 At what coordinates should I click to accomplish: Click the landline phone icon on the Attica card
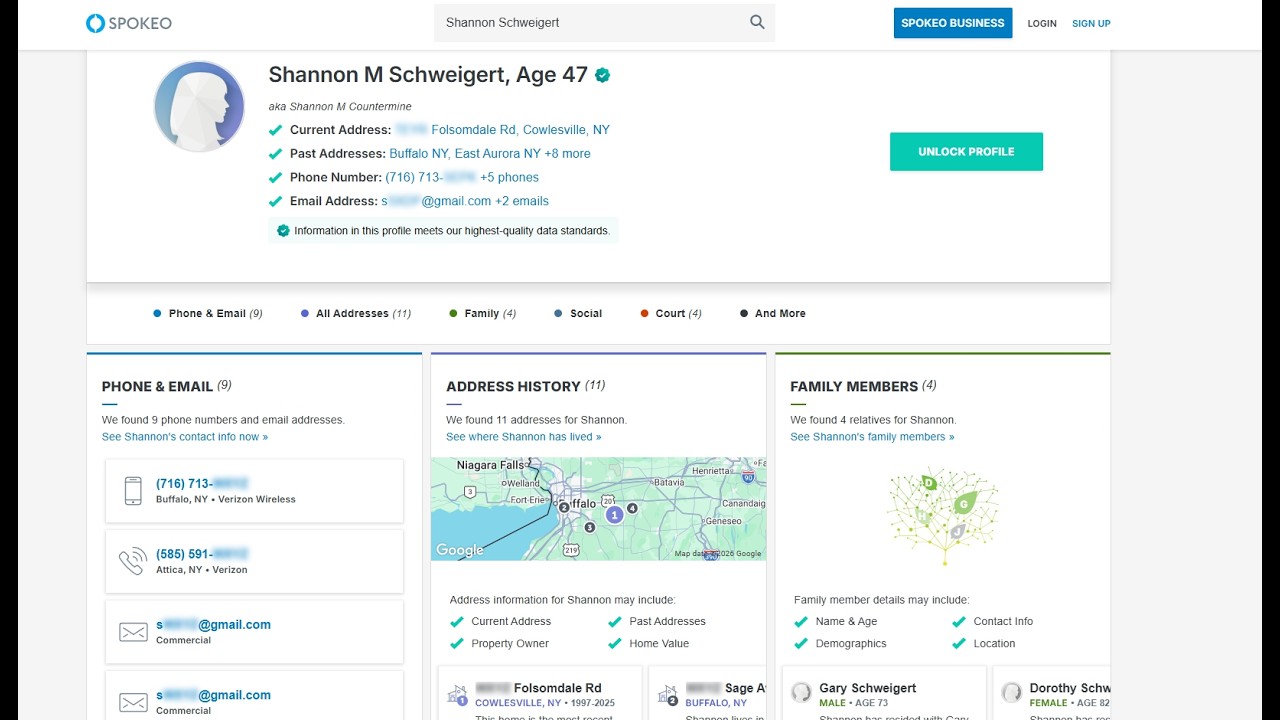coord(133,561)
